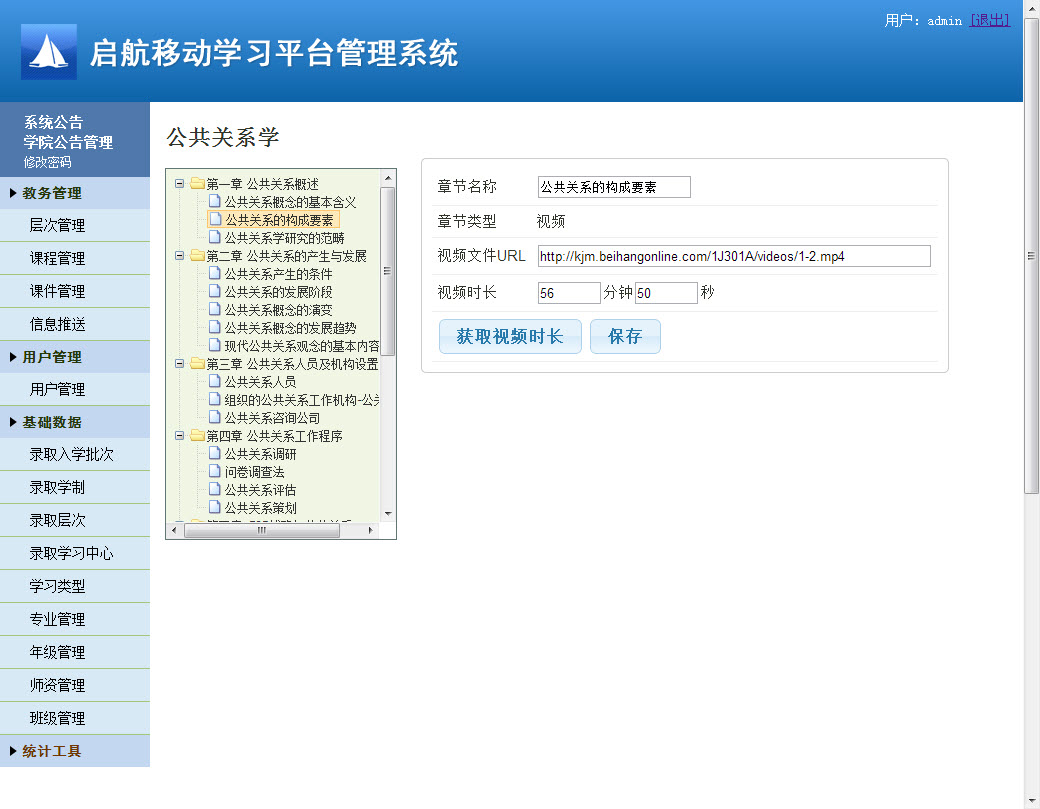
Task: Click the document icon next to 公共关系人员
Action: [x=214, y=381]
